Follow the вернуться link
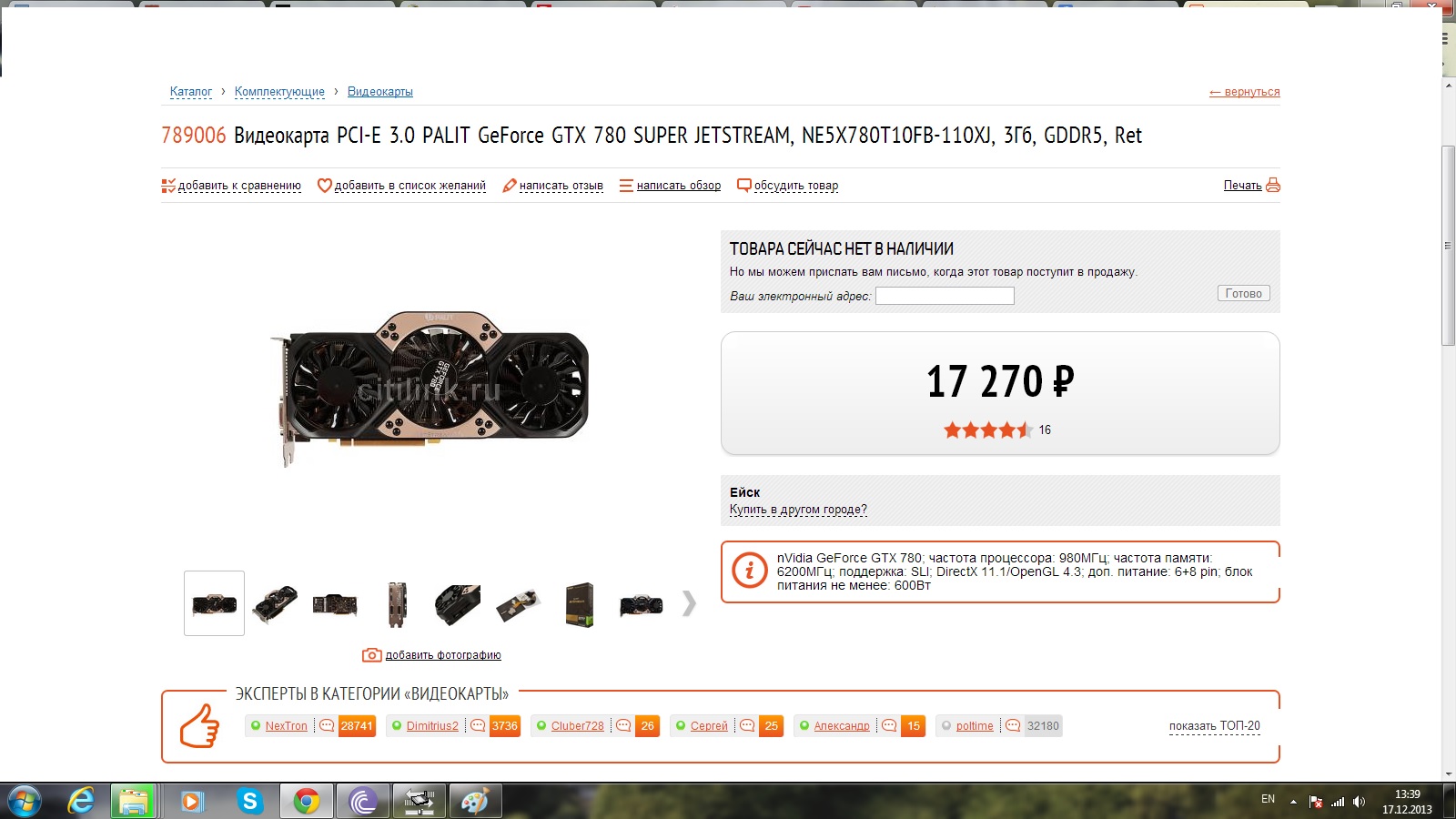The image size is (1456, 819). pos(1244,91)
